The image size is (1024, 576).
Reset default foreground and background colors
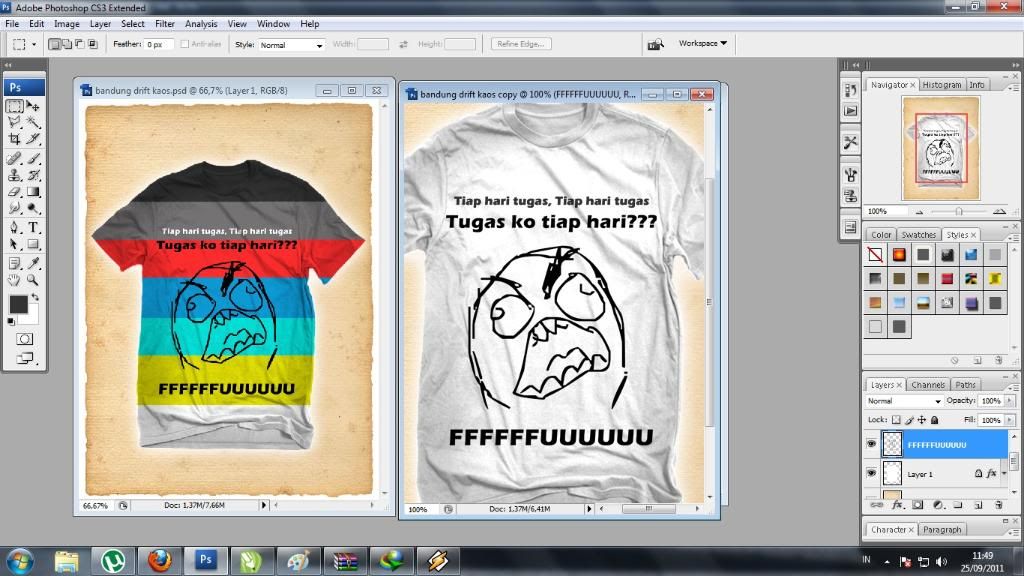11,321
